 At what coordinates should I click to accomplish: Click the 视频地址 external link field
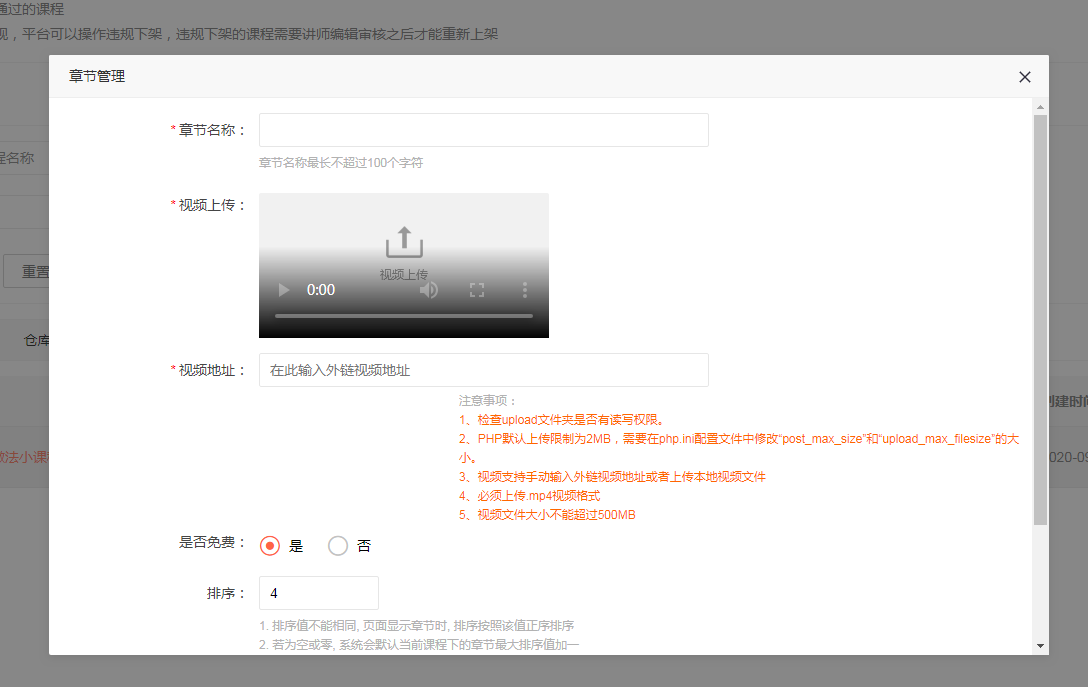tap(484, 370)
